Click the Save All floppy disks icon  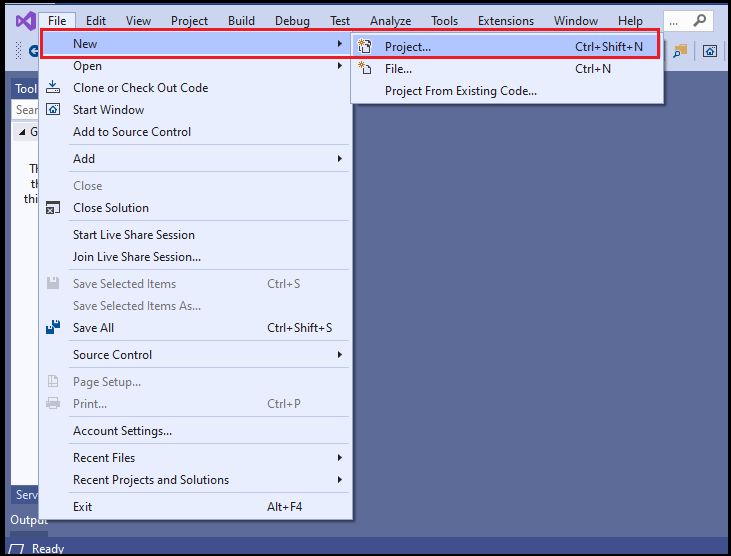[x=53, y=327]
